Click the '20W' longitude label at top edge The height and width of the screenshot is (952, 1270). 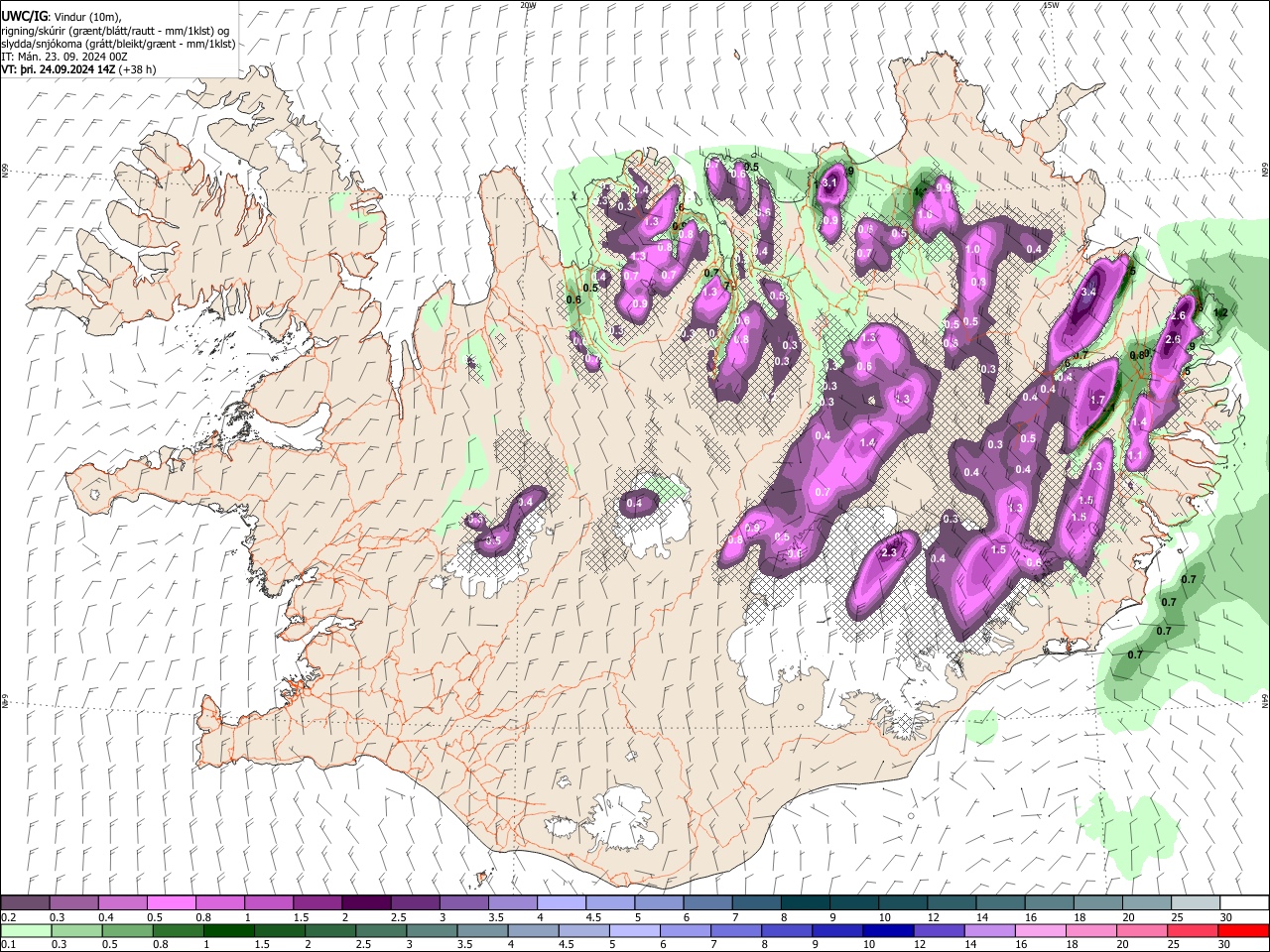(x=528, y=5)
